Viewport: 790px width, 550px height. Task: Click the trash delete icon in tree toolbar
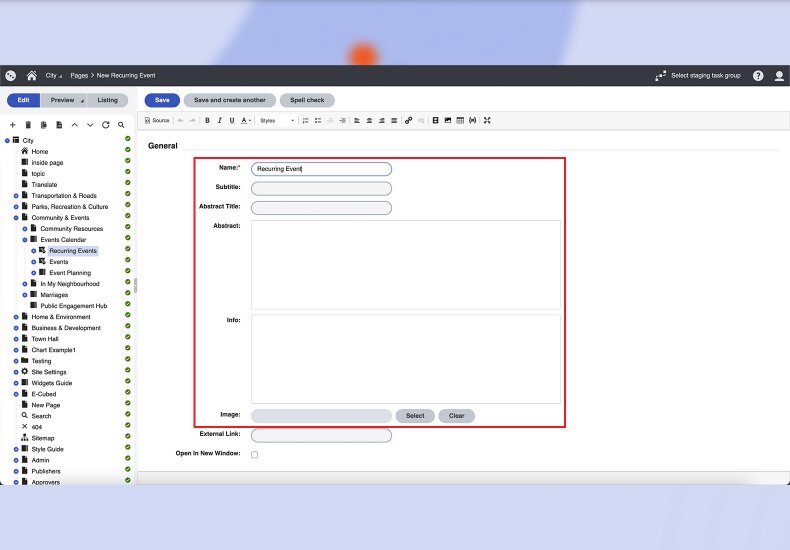[x=28, y=125]
